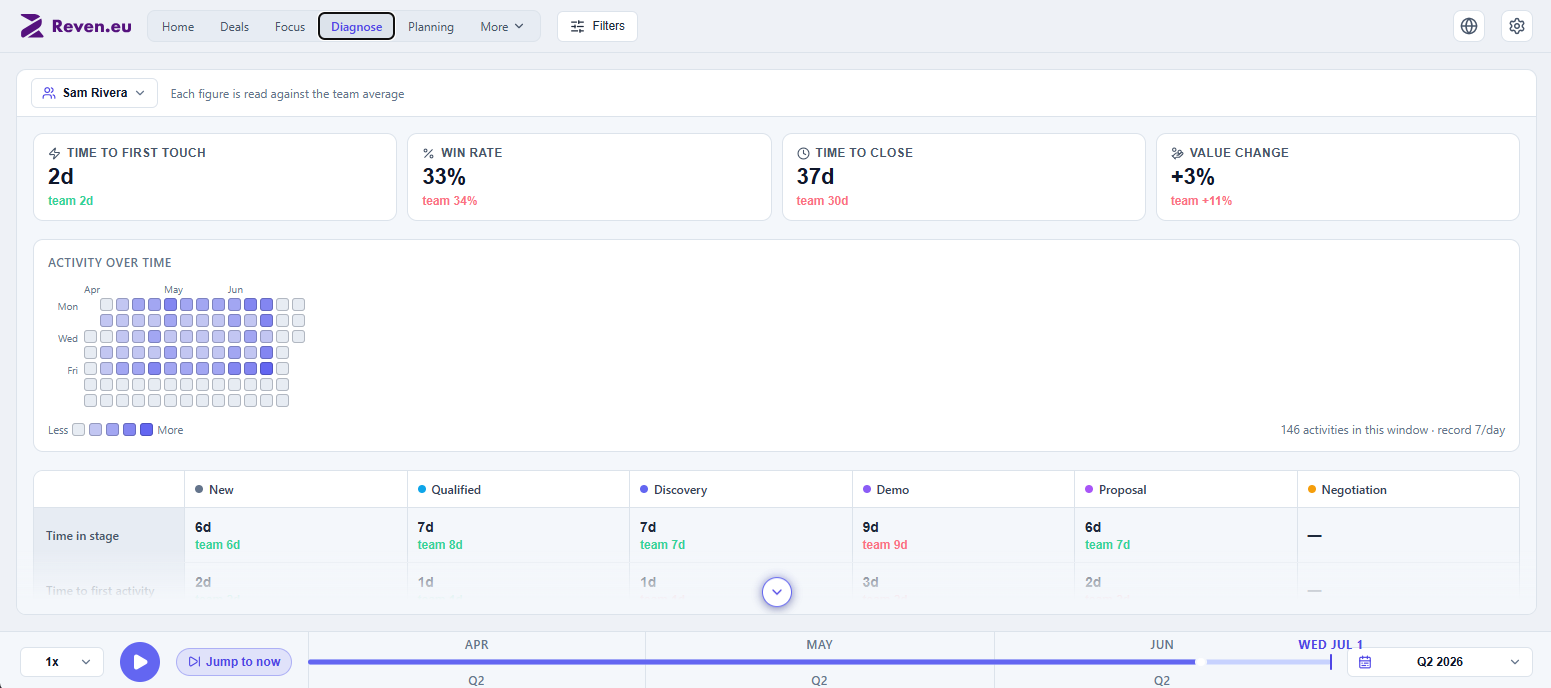The image size is (1551, 688).
Task: Open the Q2 2026 period dropdown
Action: (x=1440, y=662)
